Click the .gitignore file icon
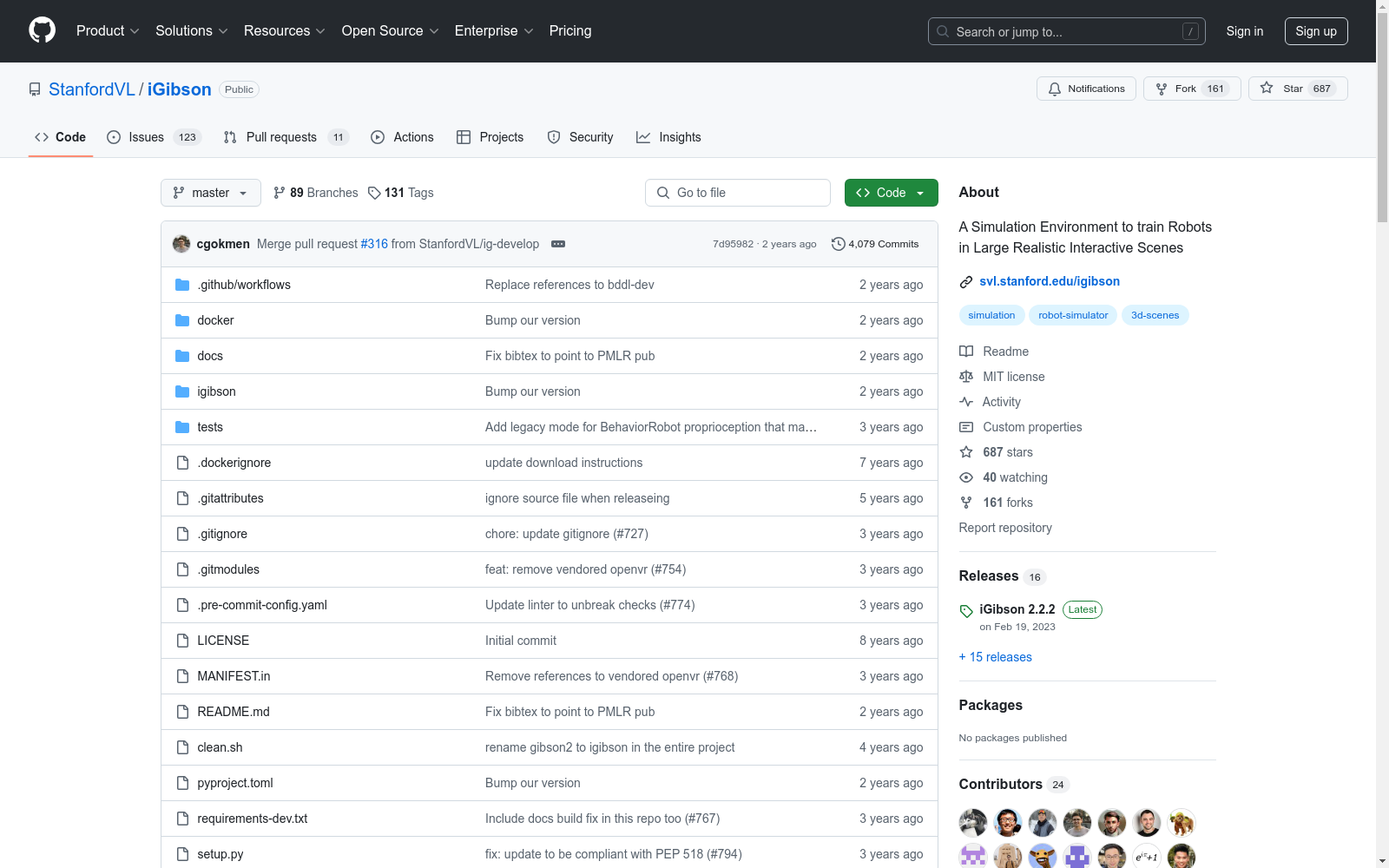 (x=182, y=534)
